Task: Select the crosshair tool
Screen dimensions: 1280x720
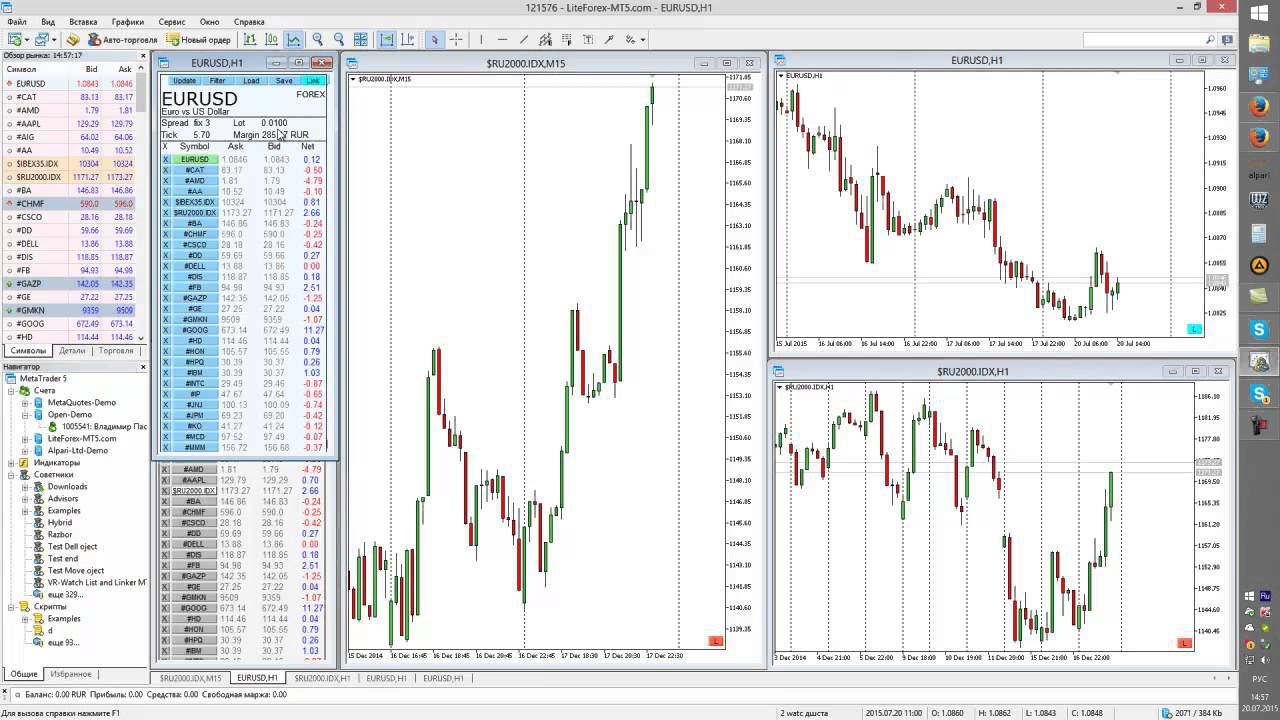Action: click(x=456, y=39)
